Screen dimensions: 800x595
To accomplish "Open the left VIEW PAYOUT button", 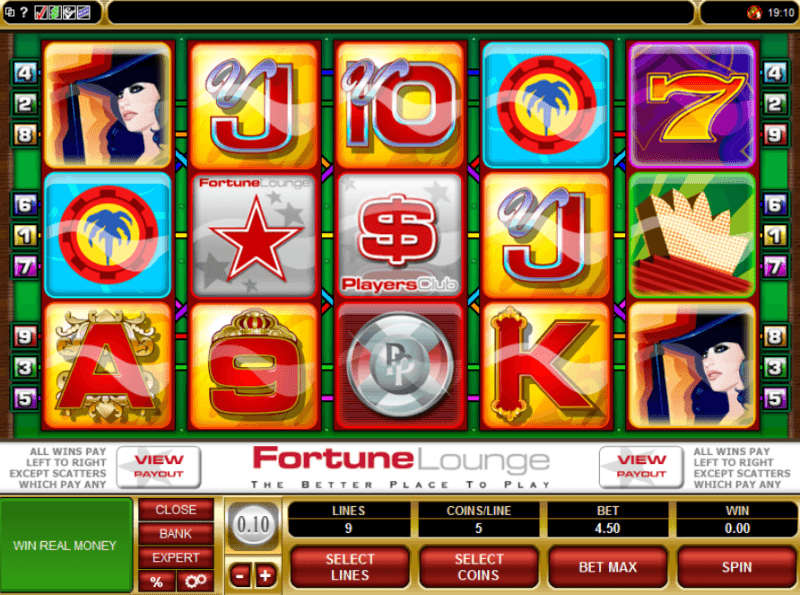I will tap(159, 466).
